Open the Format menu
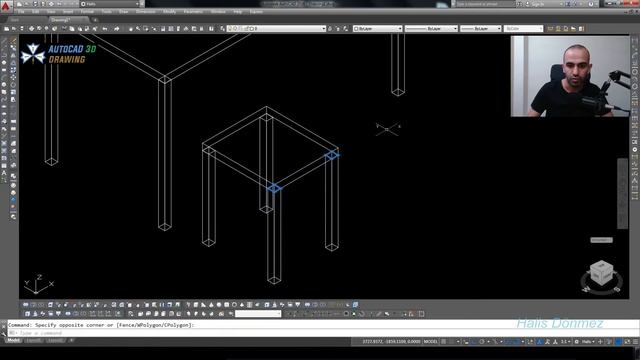640x360 pixels. pyautogui.click(x=87, y=12)
